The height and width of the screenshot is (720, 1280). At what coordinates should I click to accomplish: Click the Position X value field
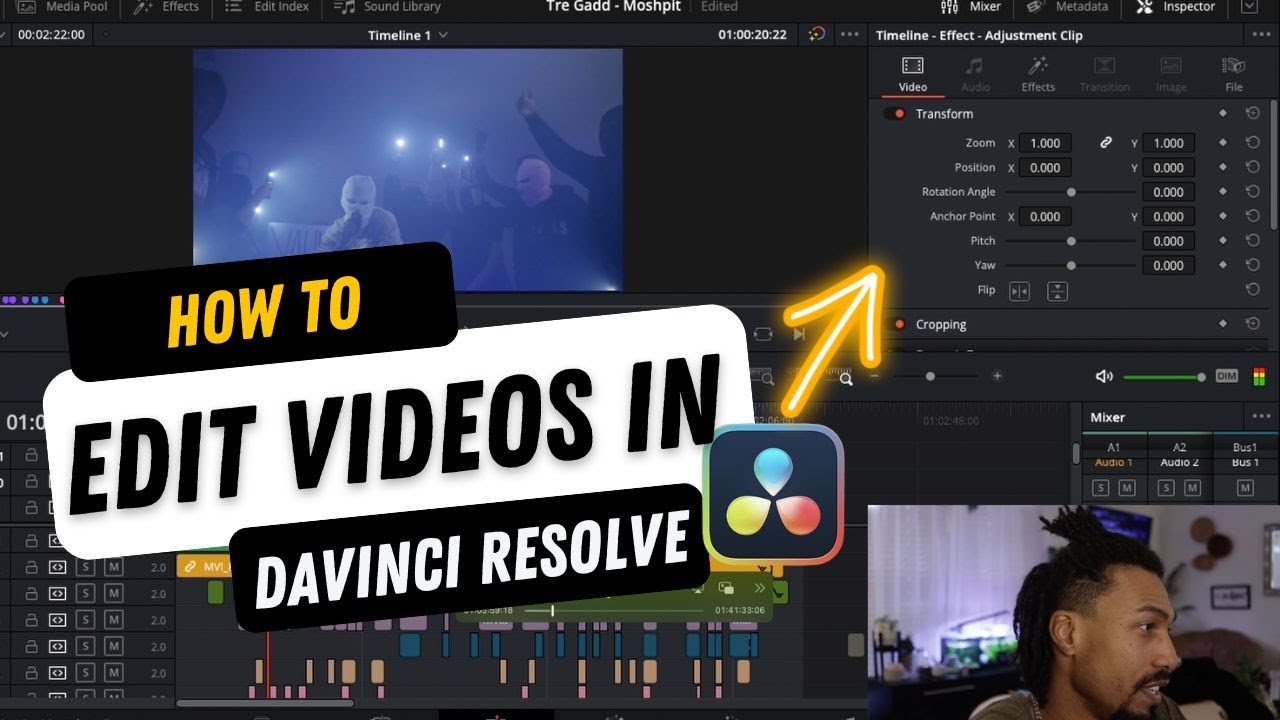(1046, 168)
